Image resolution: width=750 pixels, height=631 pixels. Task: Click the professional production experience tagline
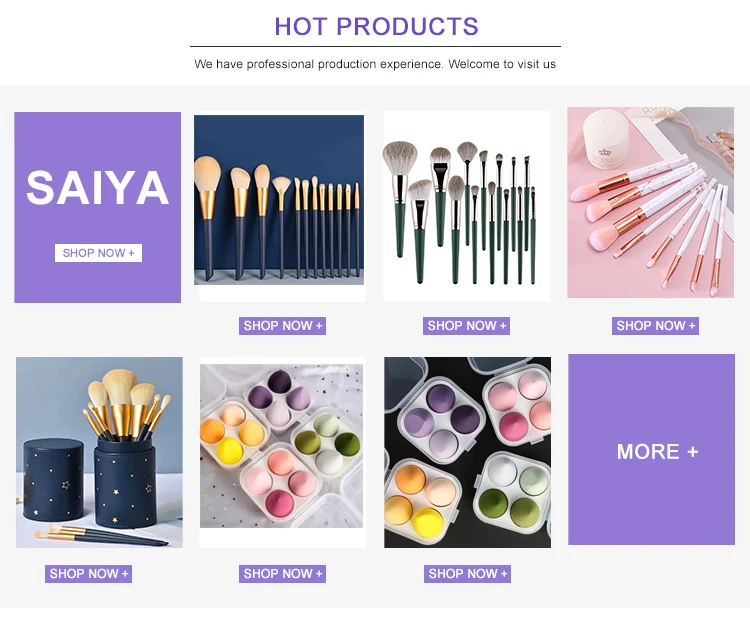point(375,64)
